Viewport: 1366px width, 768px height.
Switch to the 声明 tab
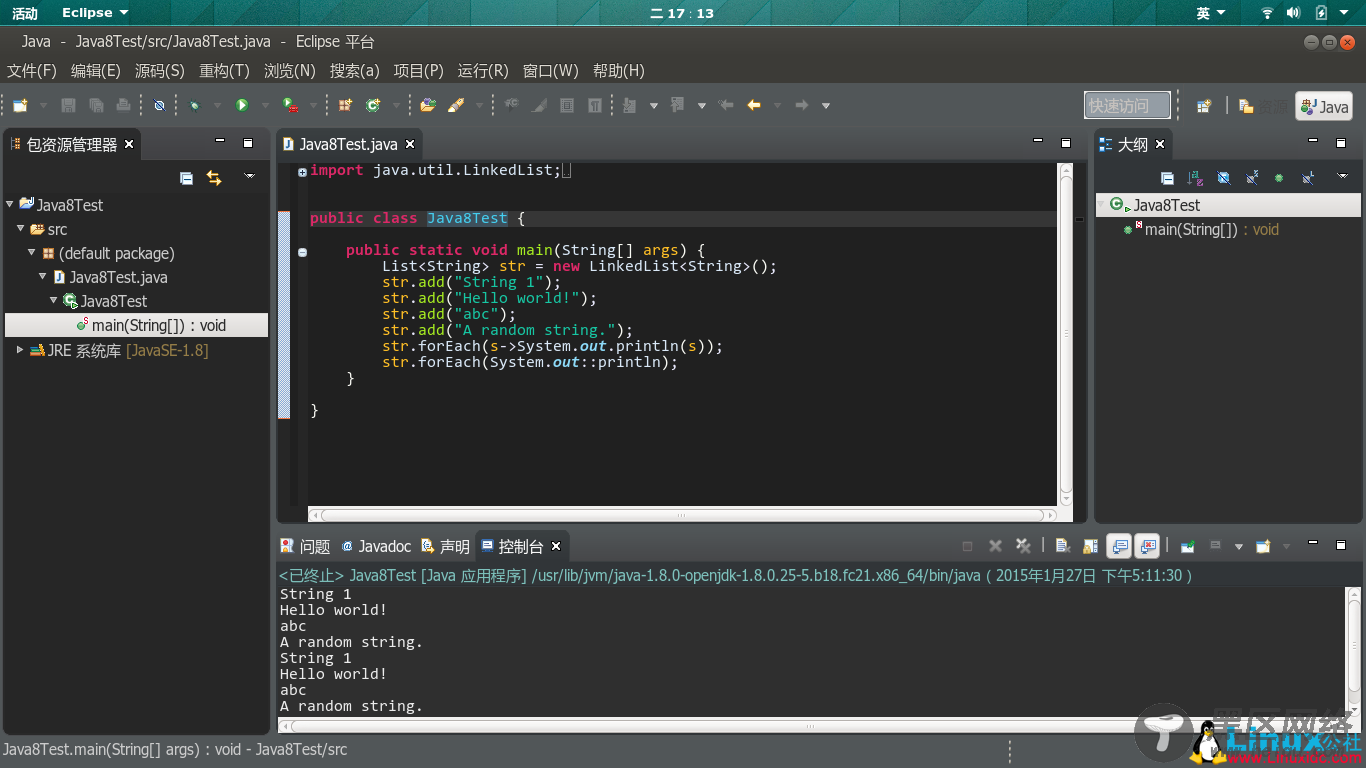coord(446,546)
